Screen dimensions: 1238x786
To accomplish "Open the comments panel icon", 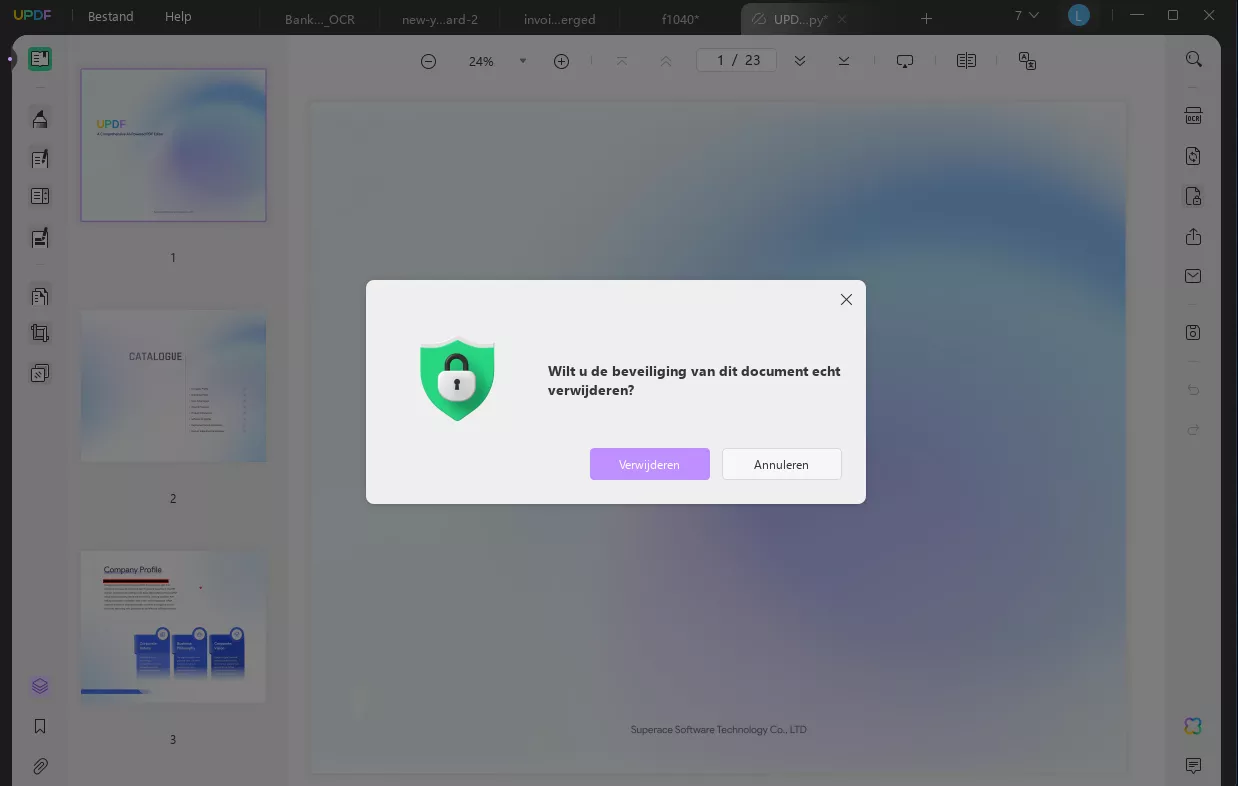I will 1193,766.
